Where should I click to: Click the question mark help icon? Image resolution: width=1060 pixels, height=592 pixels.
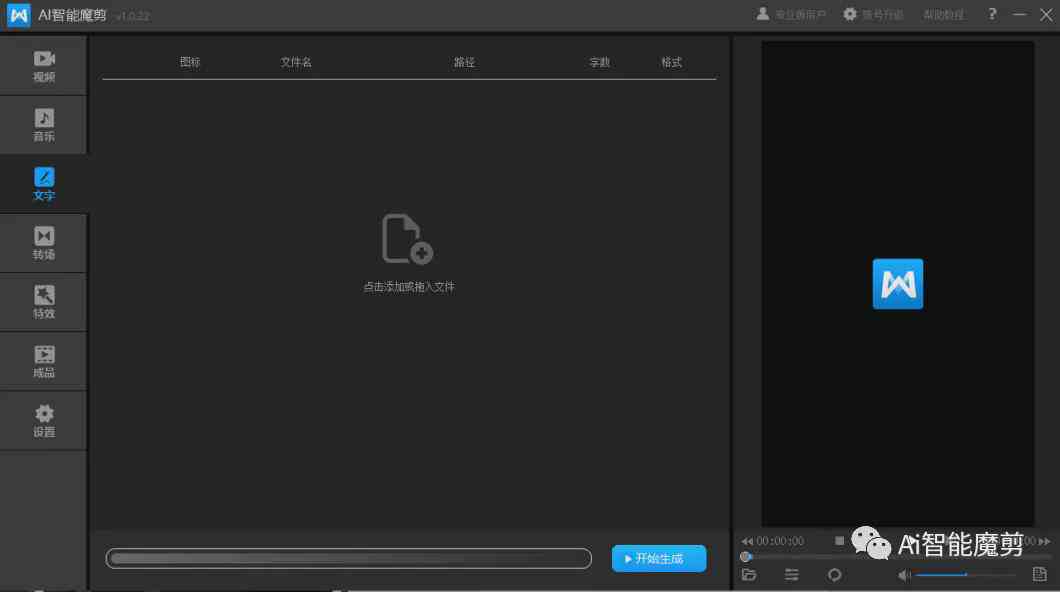coord(992,14)
